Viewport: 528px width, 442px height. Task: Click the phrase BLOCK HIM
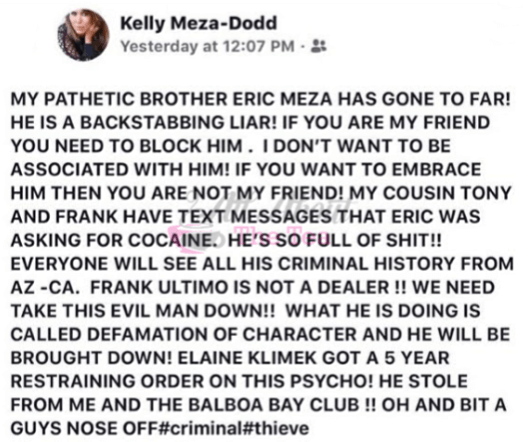[191, 146]
